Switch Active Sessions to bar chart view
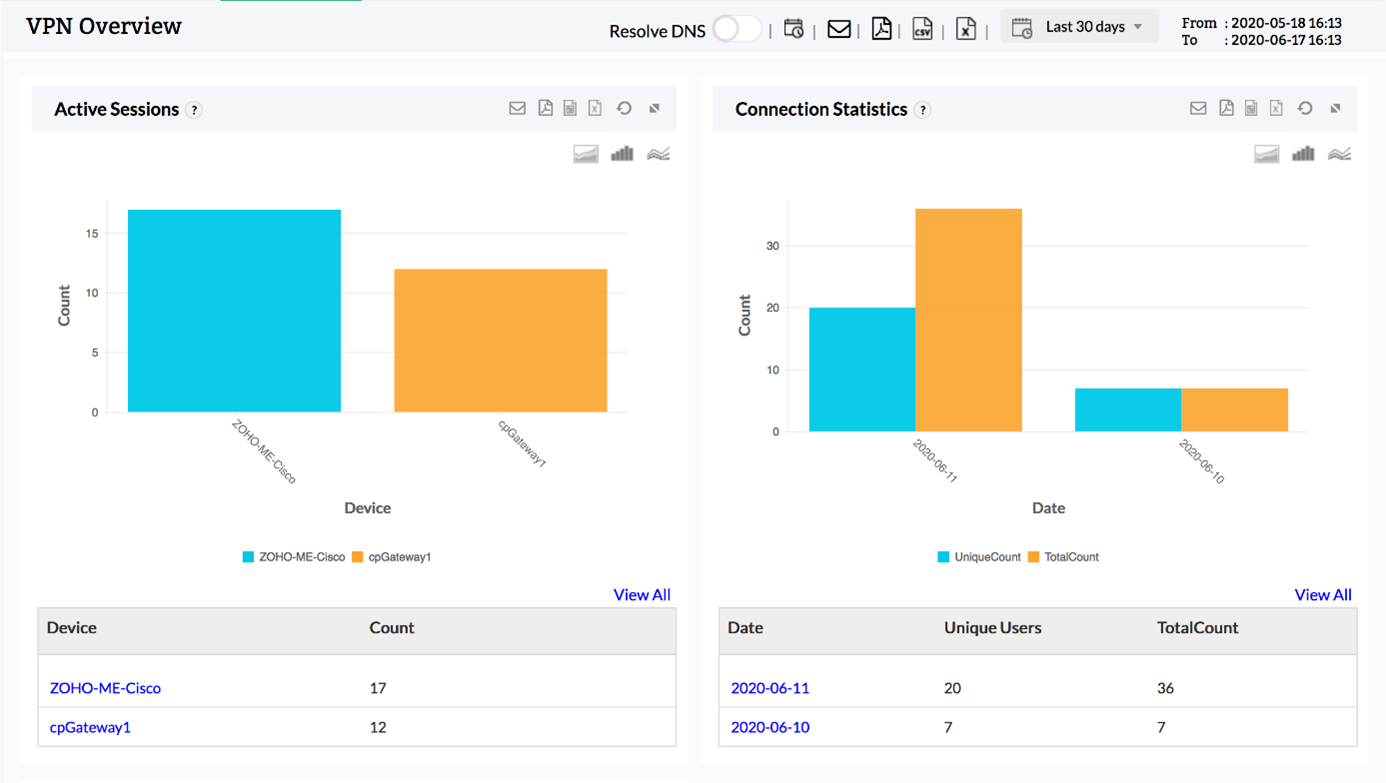The width and height of the screenshot is (1386, 783). click(x=622, y=154)
